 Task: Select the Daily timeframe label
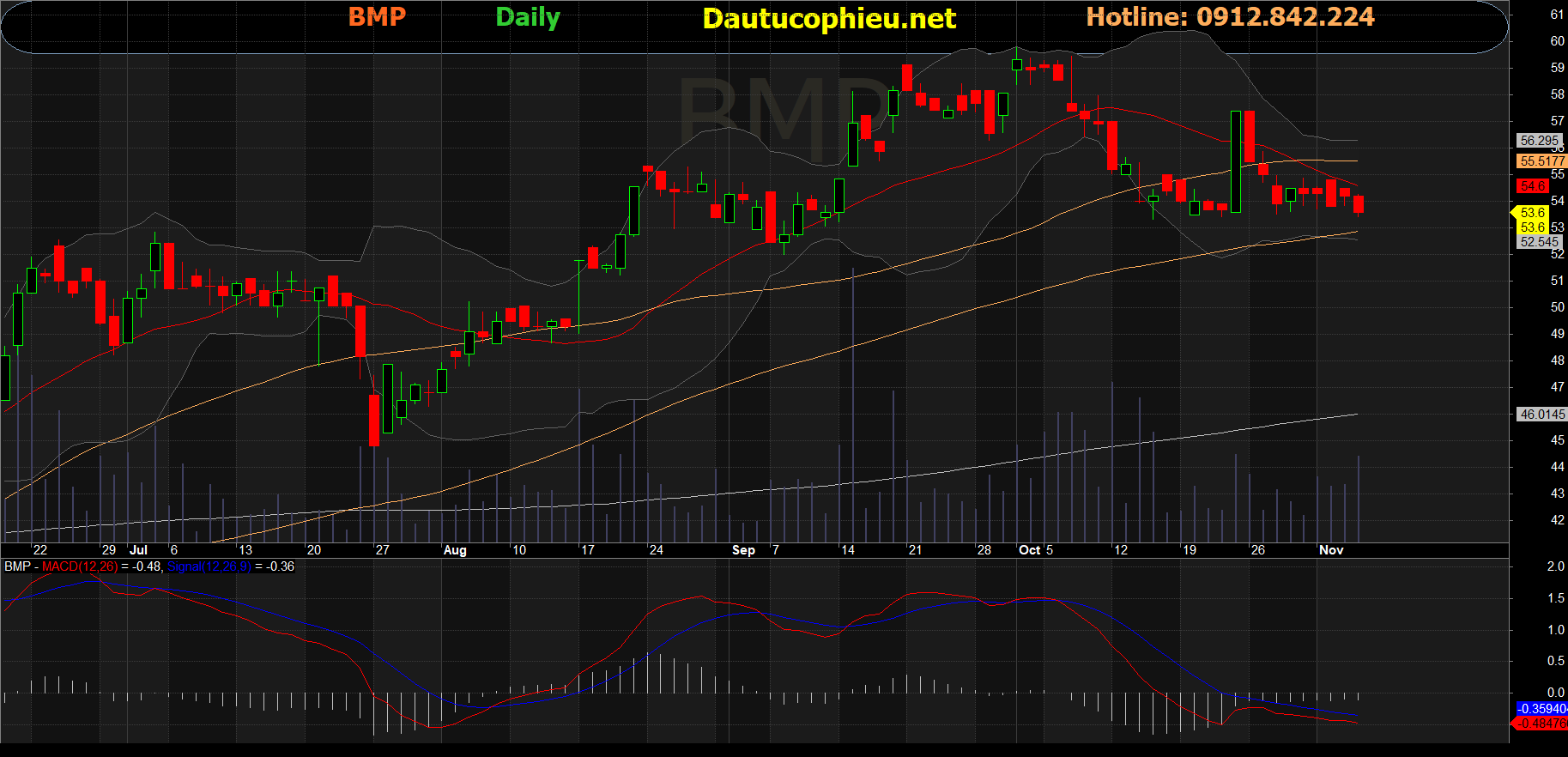[x=527, y=17]
